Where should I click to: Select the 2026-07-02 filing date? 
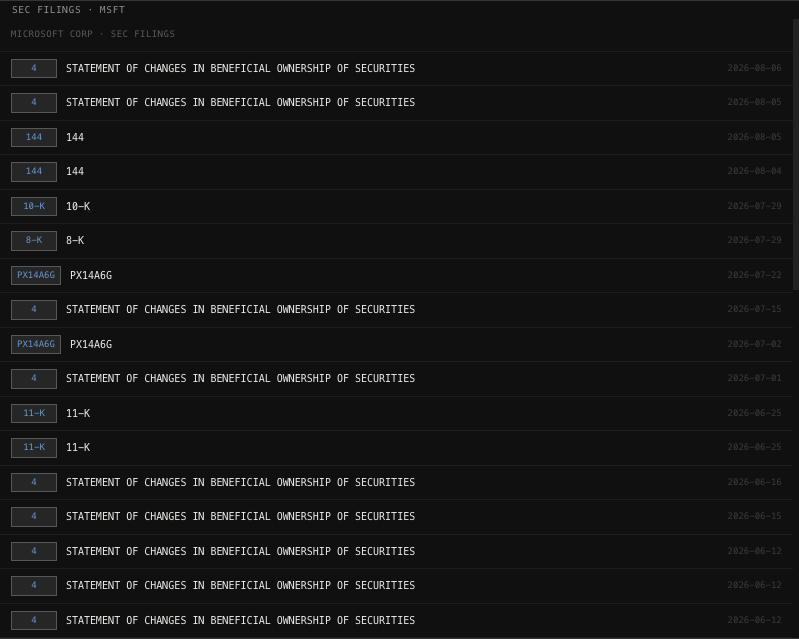754,344
